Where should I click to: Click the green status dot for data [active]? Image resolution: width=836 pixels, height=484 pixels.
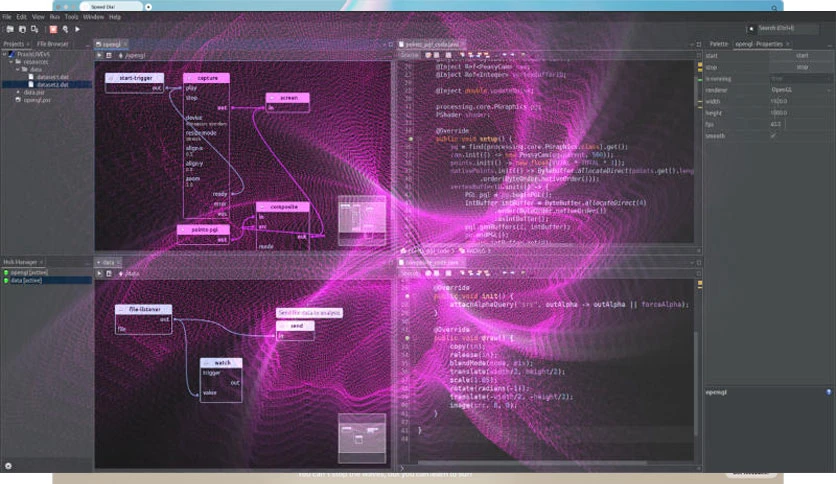[x=6, y=280]
